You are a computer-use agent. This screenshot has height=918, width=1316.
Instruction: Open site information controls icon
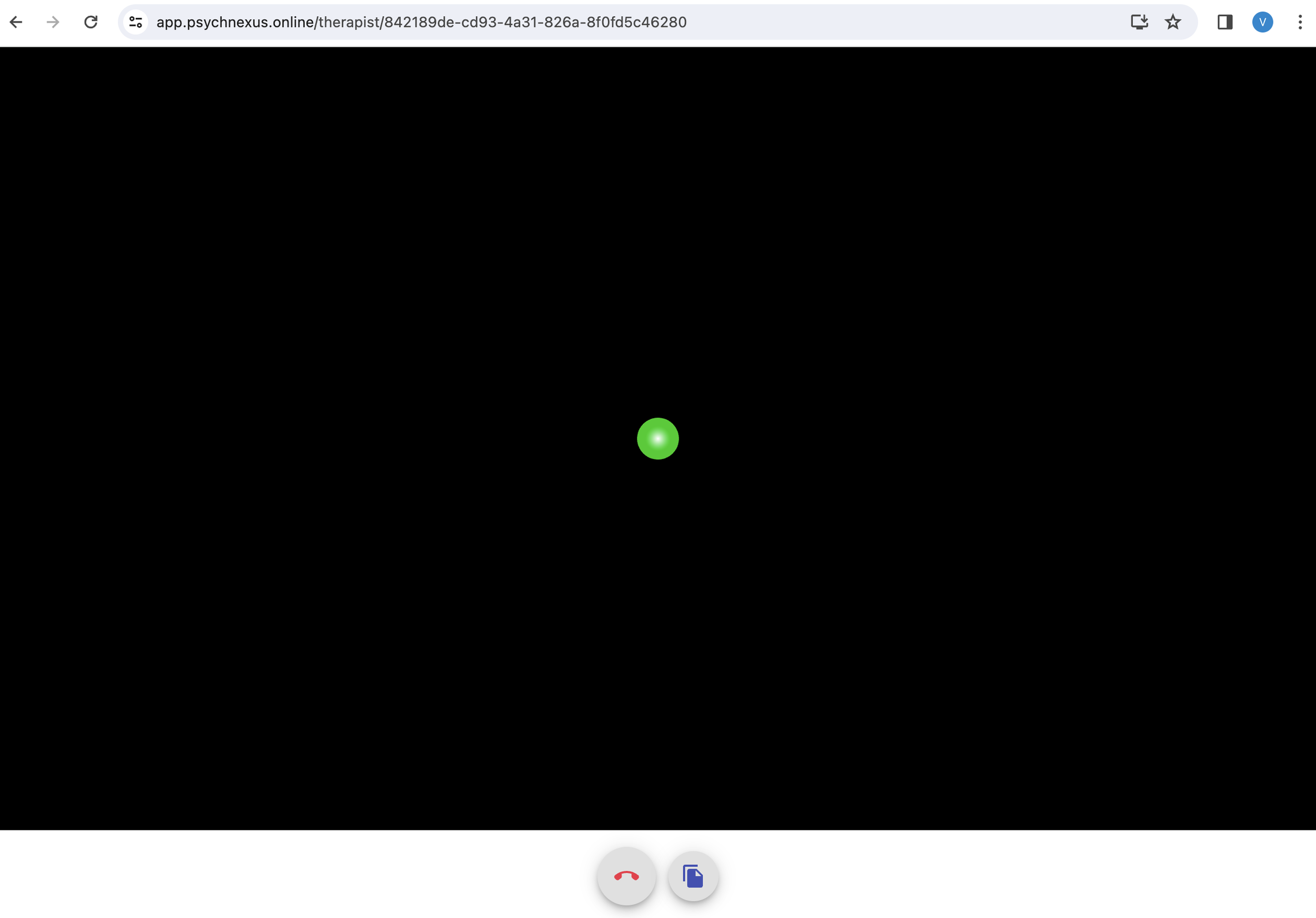pos(135,22)
